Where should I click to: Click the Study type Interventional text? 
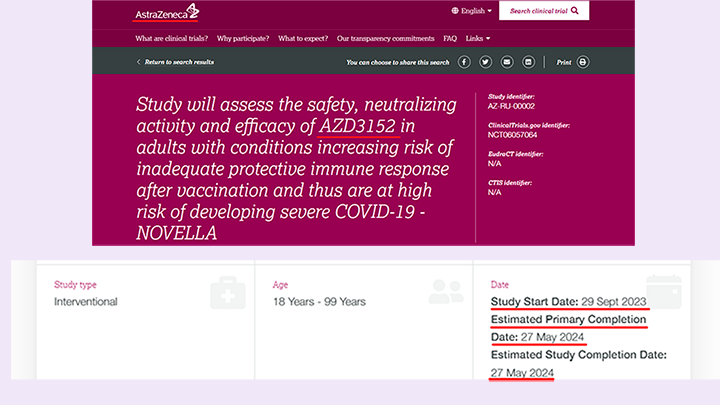click(86, 302)
